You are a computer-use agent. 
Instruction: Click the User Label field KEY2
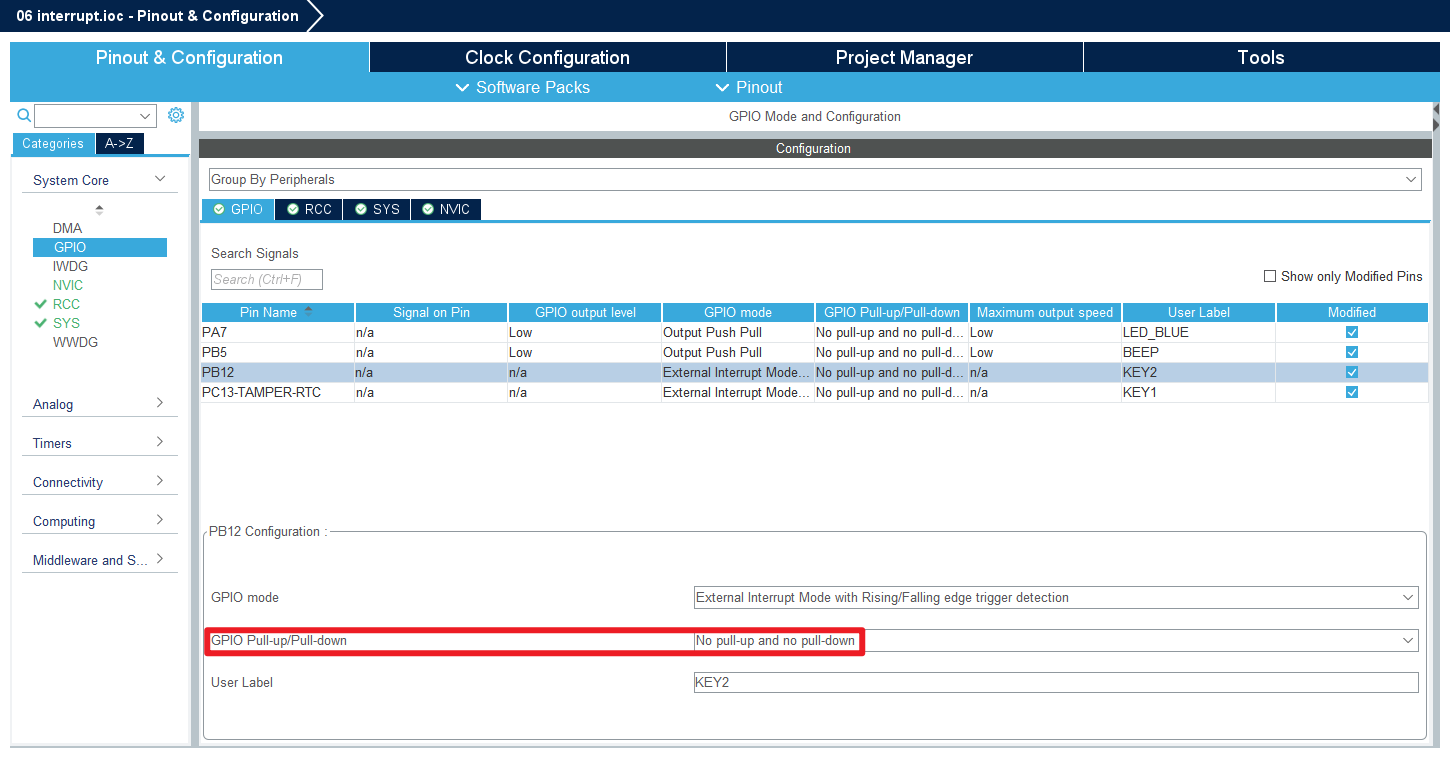coord(1056,682)
